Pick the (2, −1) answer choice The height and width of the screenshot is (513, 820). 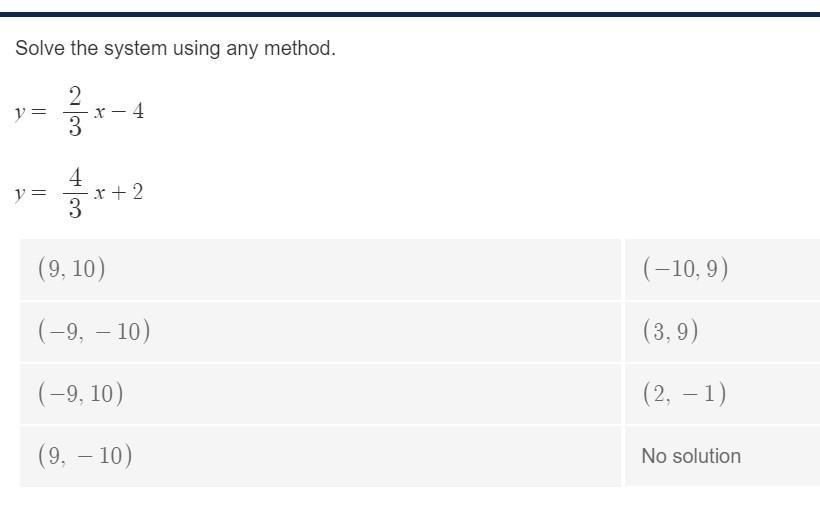(x=723, y=394)
